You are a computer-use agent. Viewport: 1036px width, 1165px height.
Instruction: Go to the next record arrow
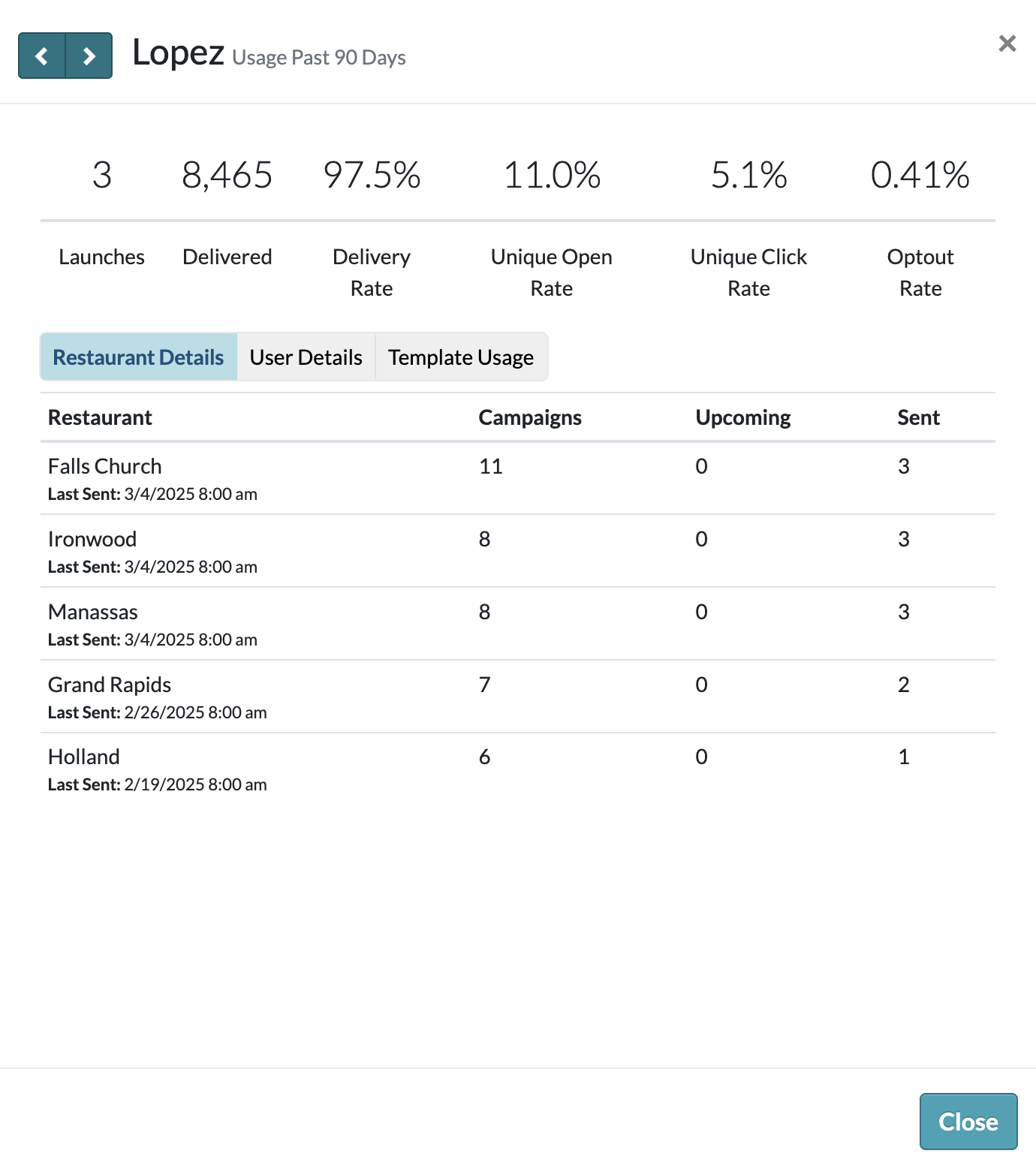click(89, 56)
